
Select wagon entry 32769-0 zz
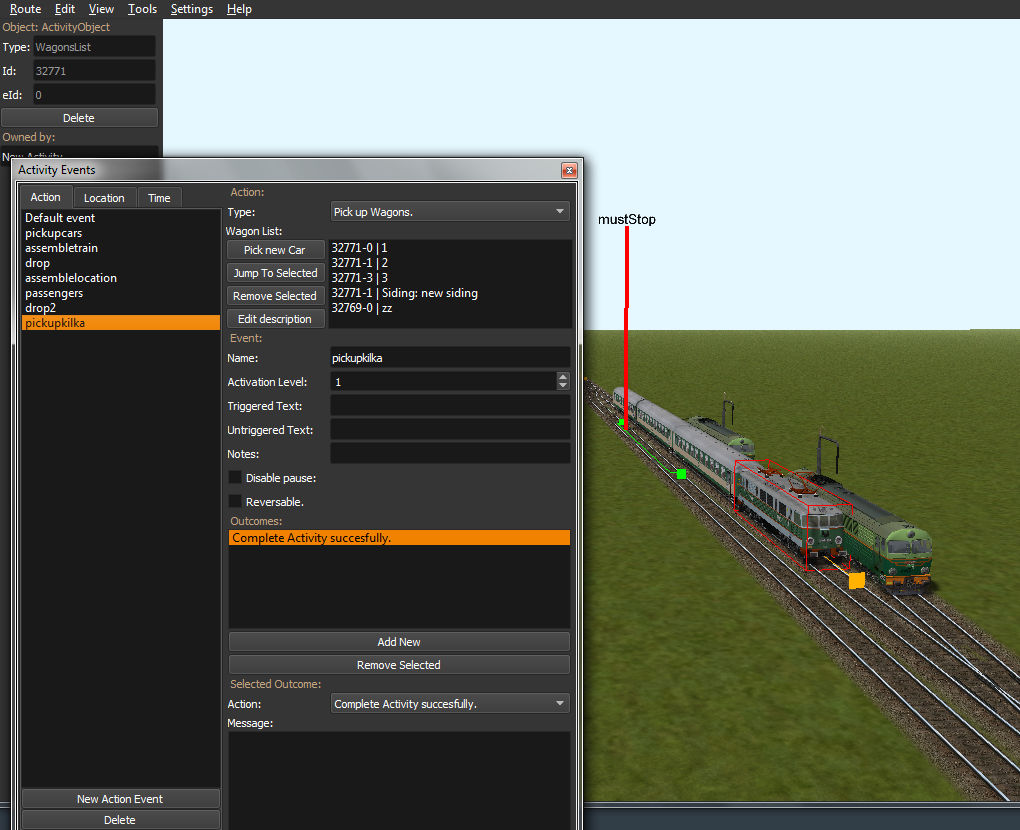(x=358, y=308)
